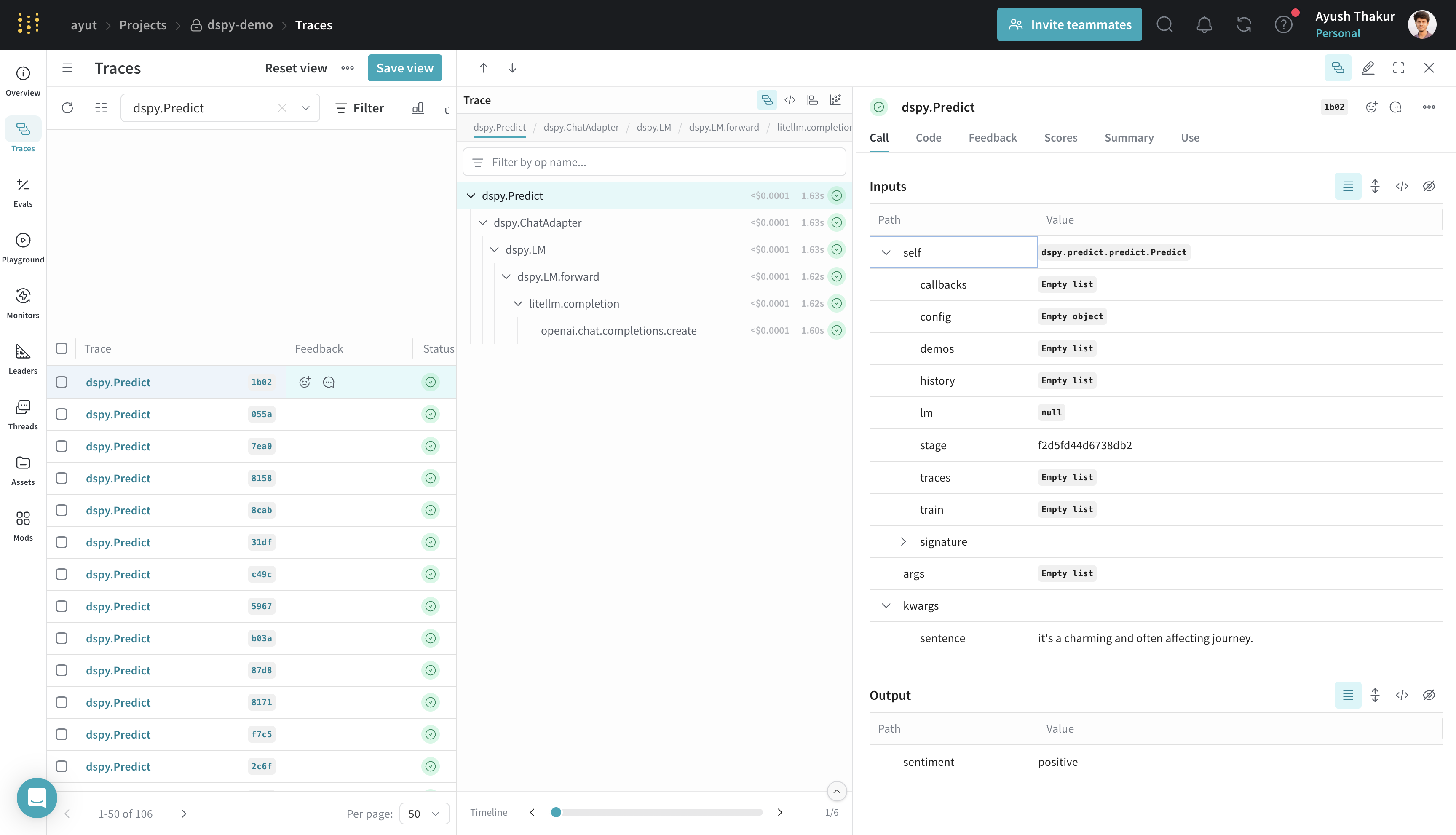Switch to the Summary tab
The image size is (1456, 835).
(1129, 138)
